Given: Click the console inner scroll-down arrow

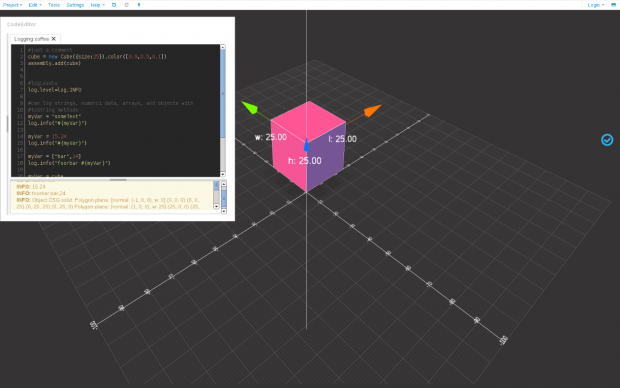Looking at the screenshot, I should click(x=216, y=206).
